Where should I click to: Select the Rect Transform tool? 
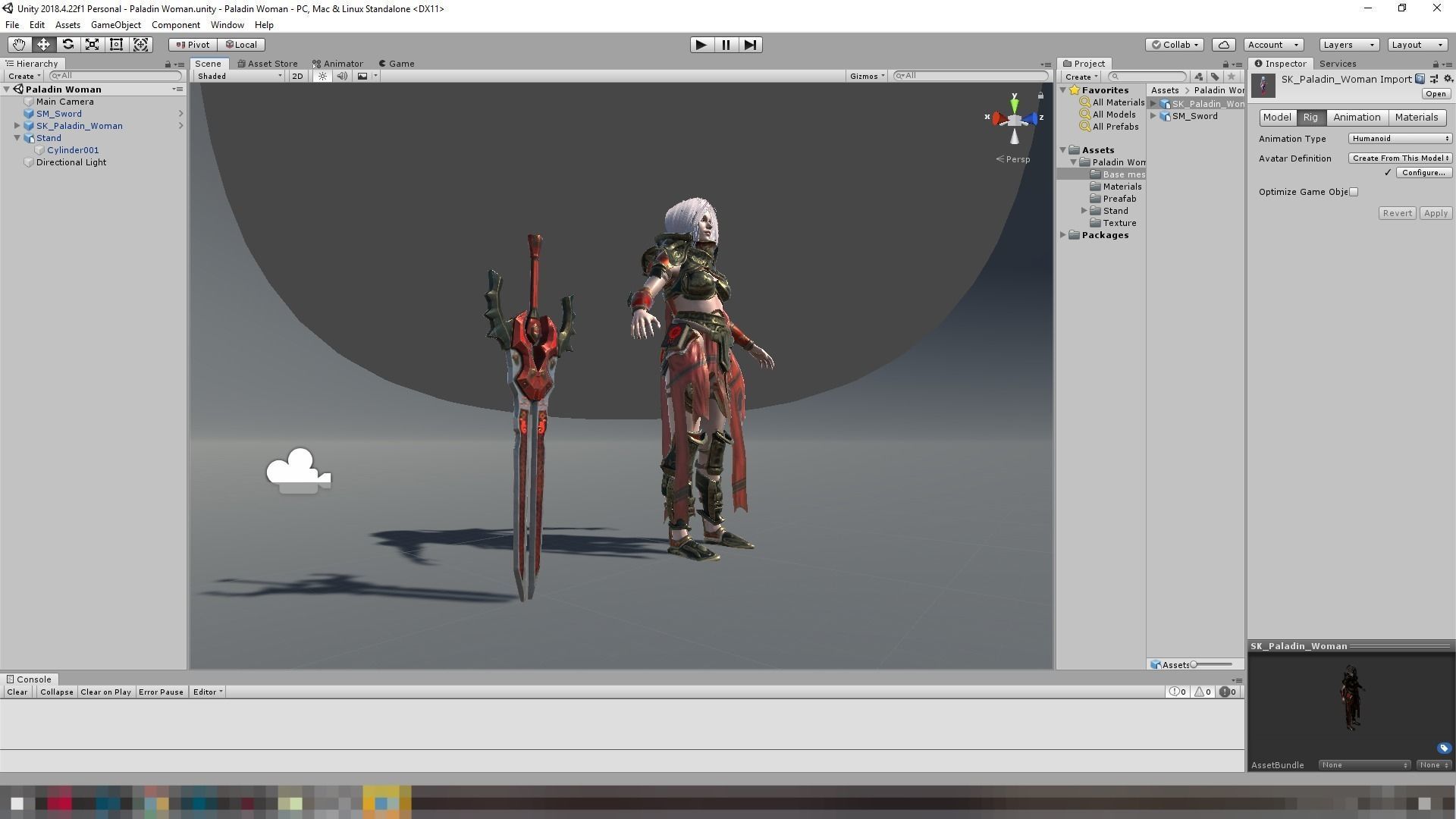click(x=116, y=44)
